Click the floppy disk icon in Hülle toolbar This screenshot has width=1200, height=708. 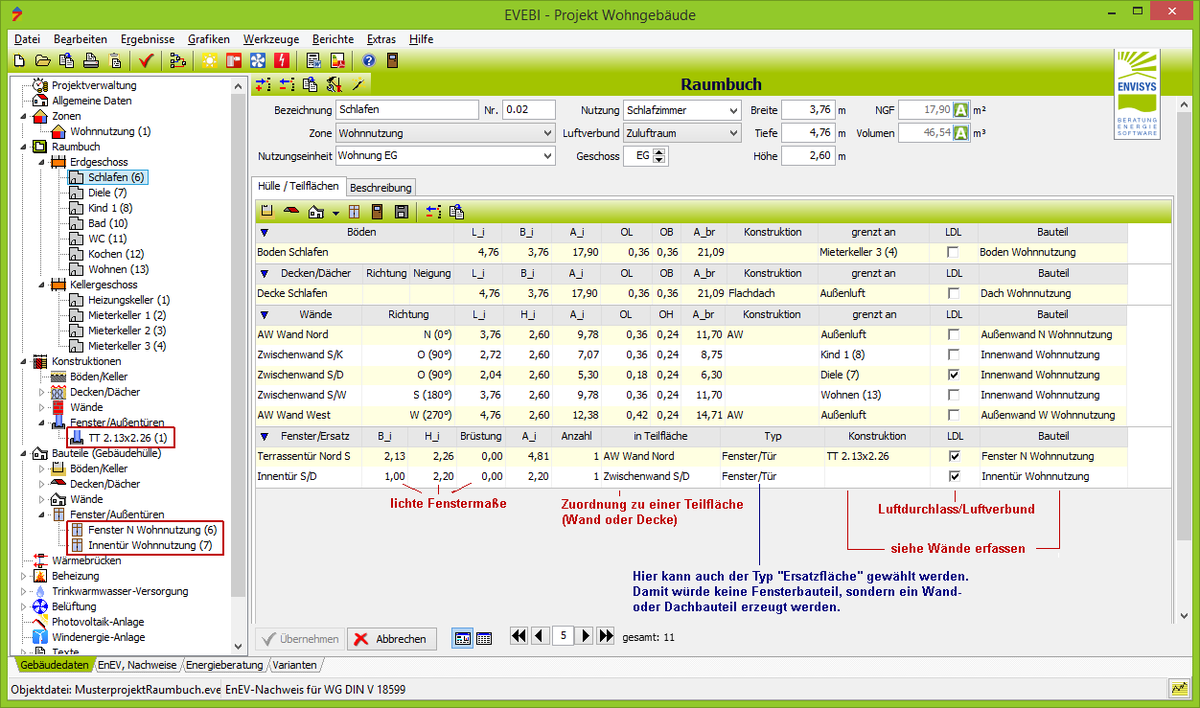[x=401, y=212]
